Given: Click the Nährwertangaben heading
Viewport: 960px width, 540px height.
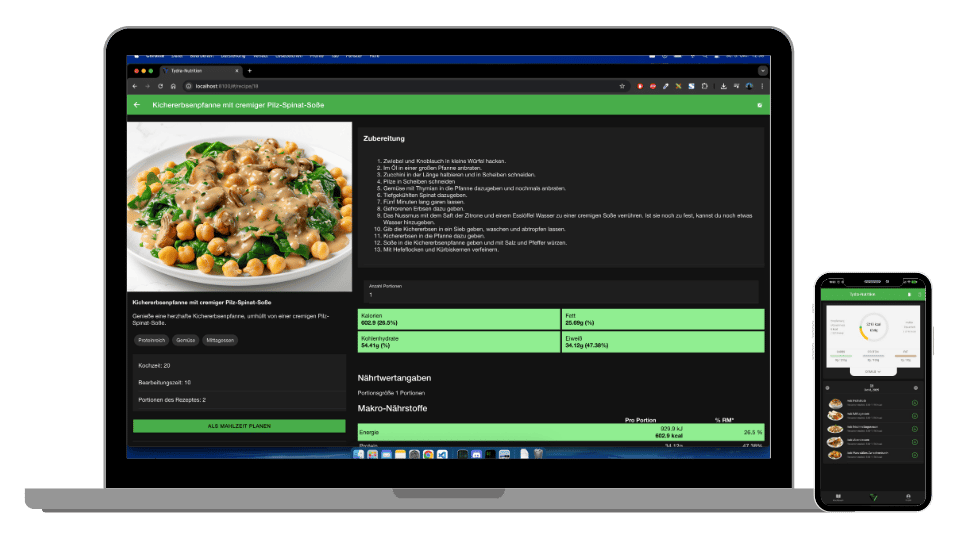Looking at the screenshot, I should 394,378.
